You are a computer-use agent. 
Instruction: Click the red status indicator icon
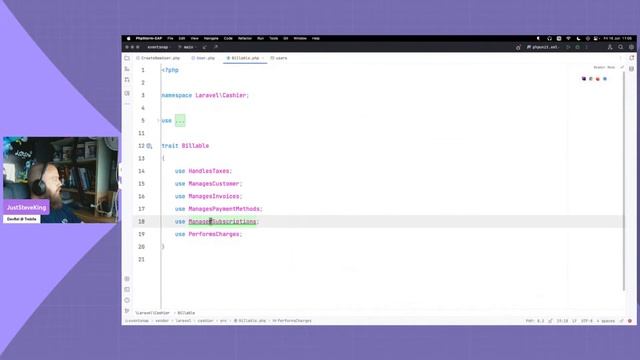click(x=630, y=321)
